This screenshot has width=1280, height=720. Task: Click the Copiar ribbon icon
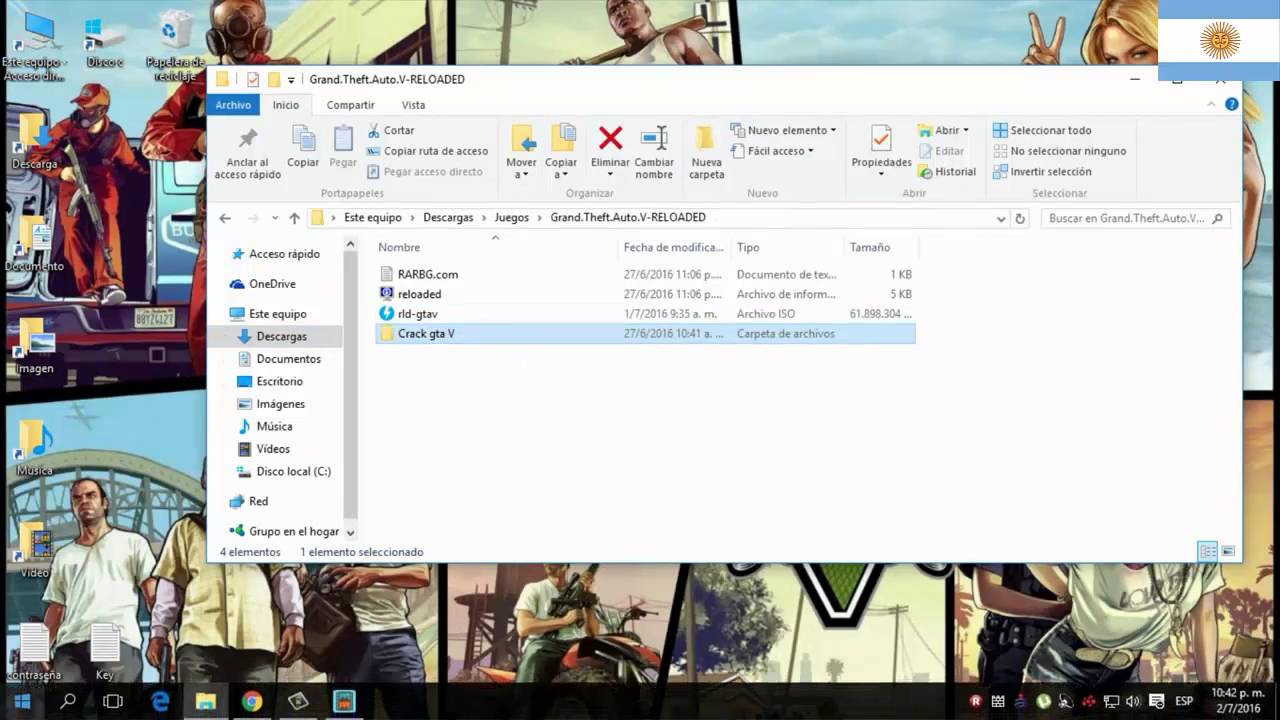pyautogui.click(x=303, y=138)
